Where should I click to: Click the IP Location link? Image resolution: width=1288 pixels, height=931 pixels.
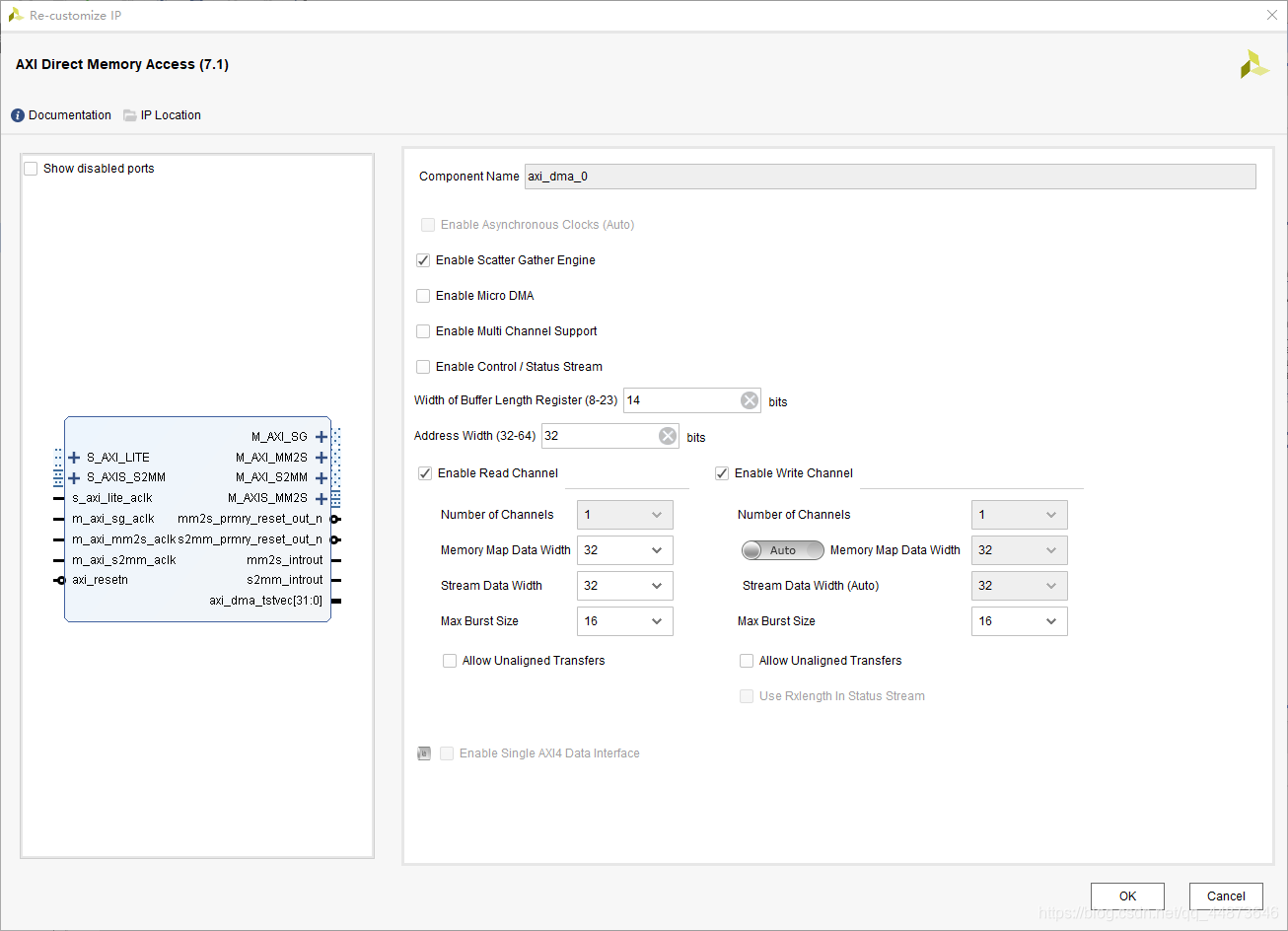click(171, 115)
